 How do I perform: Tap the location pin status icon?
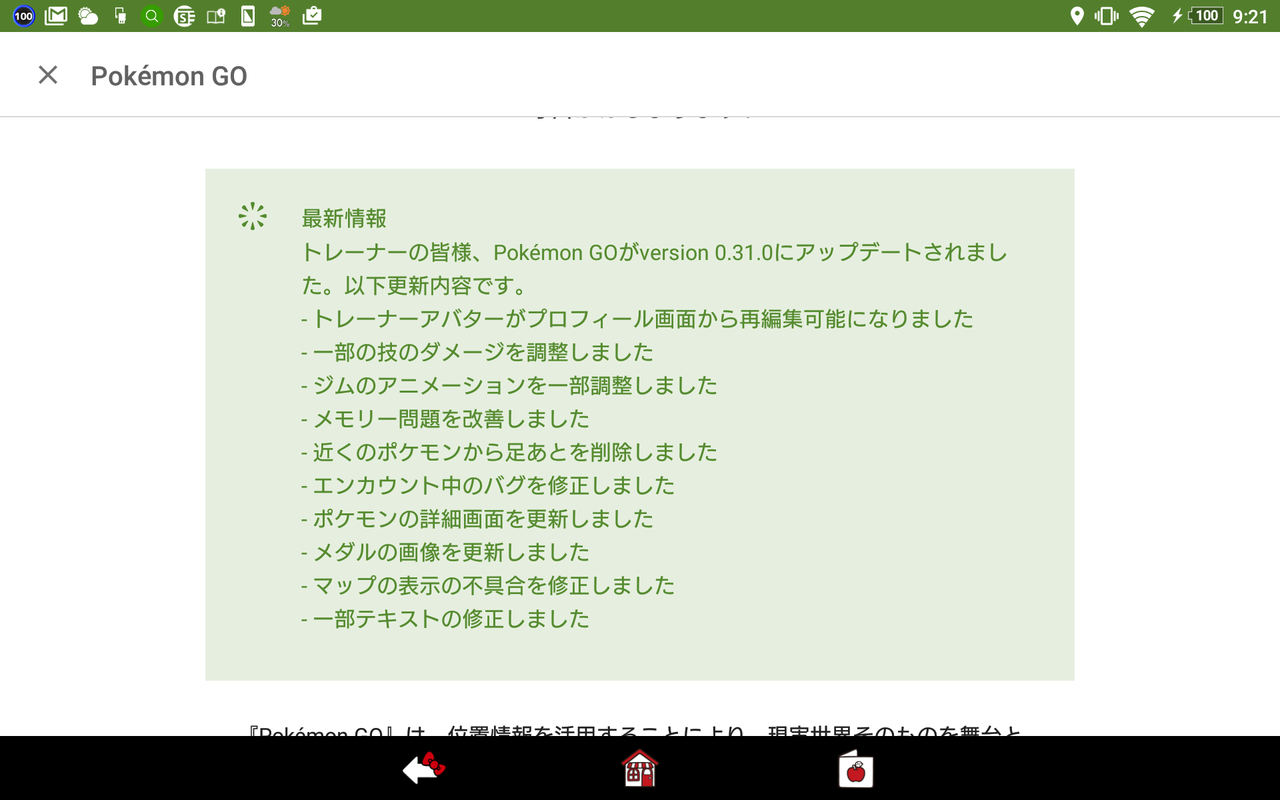[x=1077, y=16]
